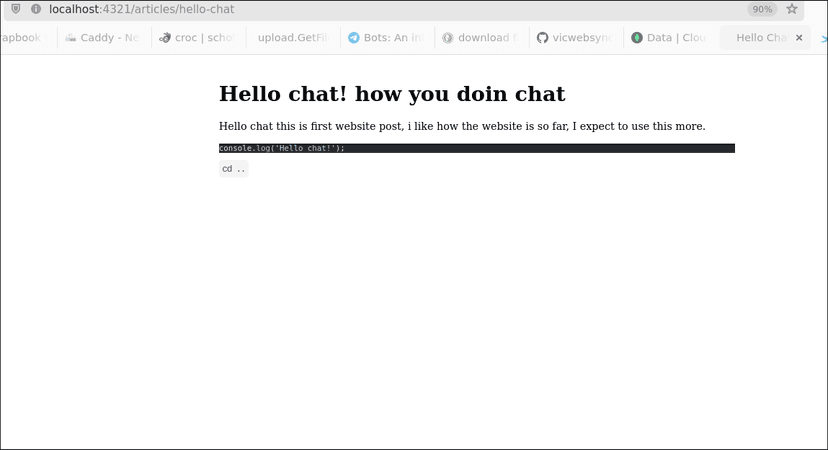Reset the 90% zoom level badge
The height and width of the screenshot is (450, 828).
point(762,9)
